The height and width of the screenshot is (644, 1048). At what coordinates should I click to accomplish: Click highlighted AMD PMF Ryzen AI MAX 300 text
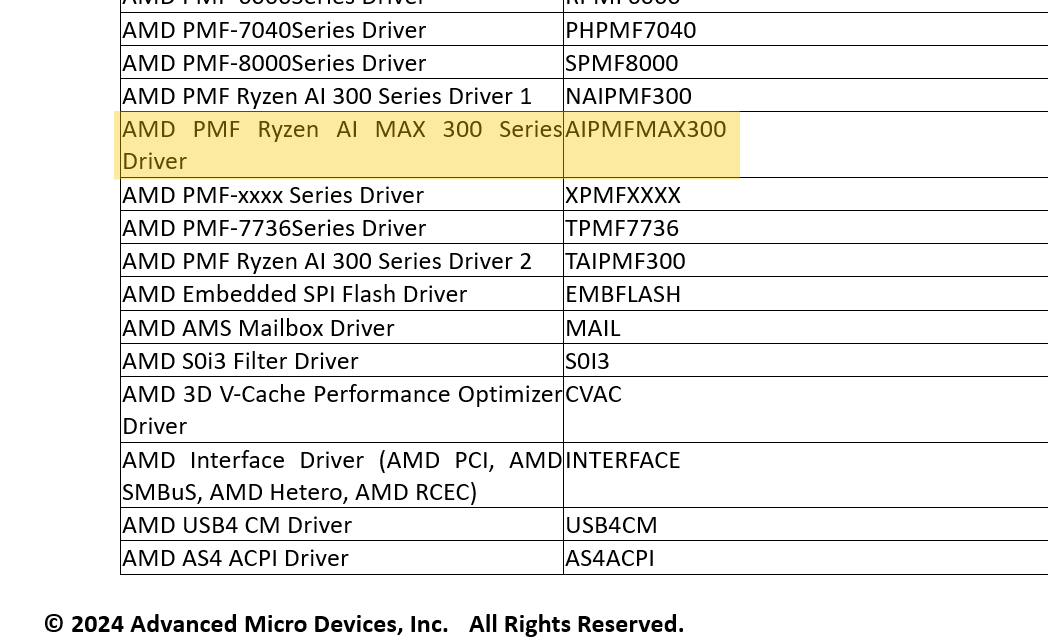(x=341, y=130)
